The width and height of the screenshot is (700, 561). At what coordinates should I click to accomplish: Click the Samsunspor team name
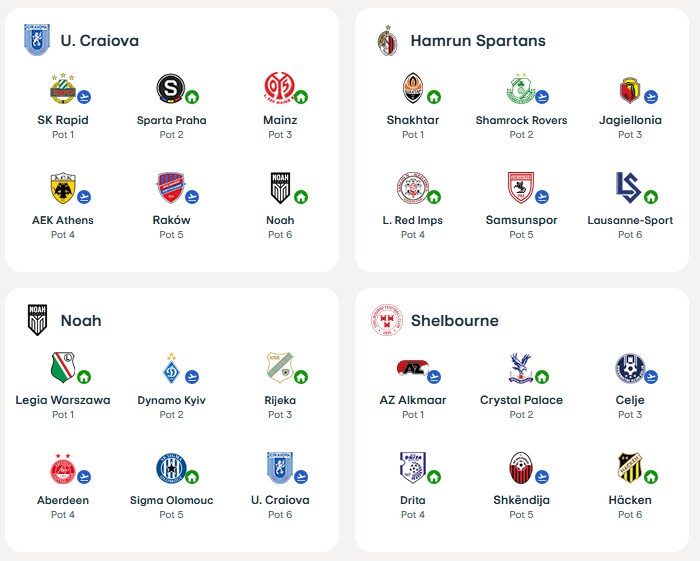(521, 220)
